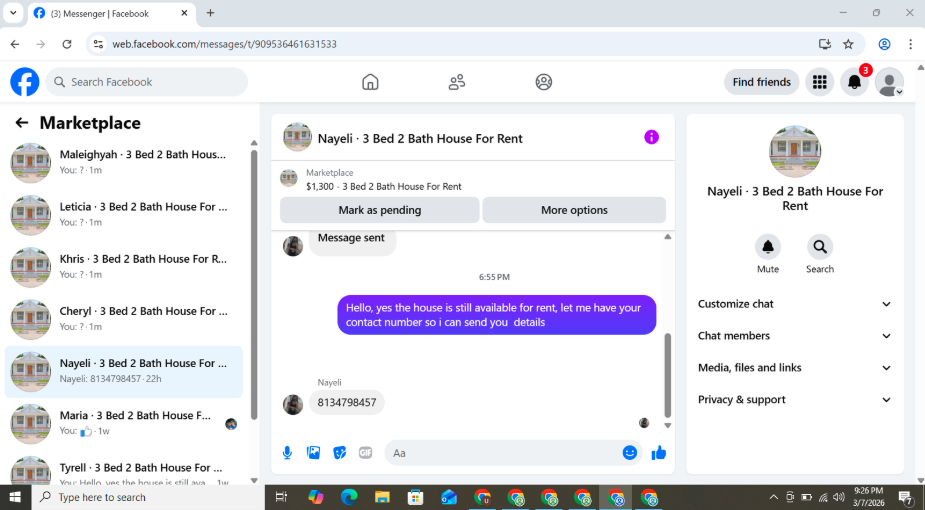Open the notifications bell with 3 badge
Screen dimensions: 925x510
pyautogui.click(x=854, y=82)
